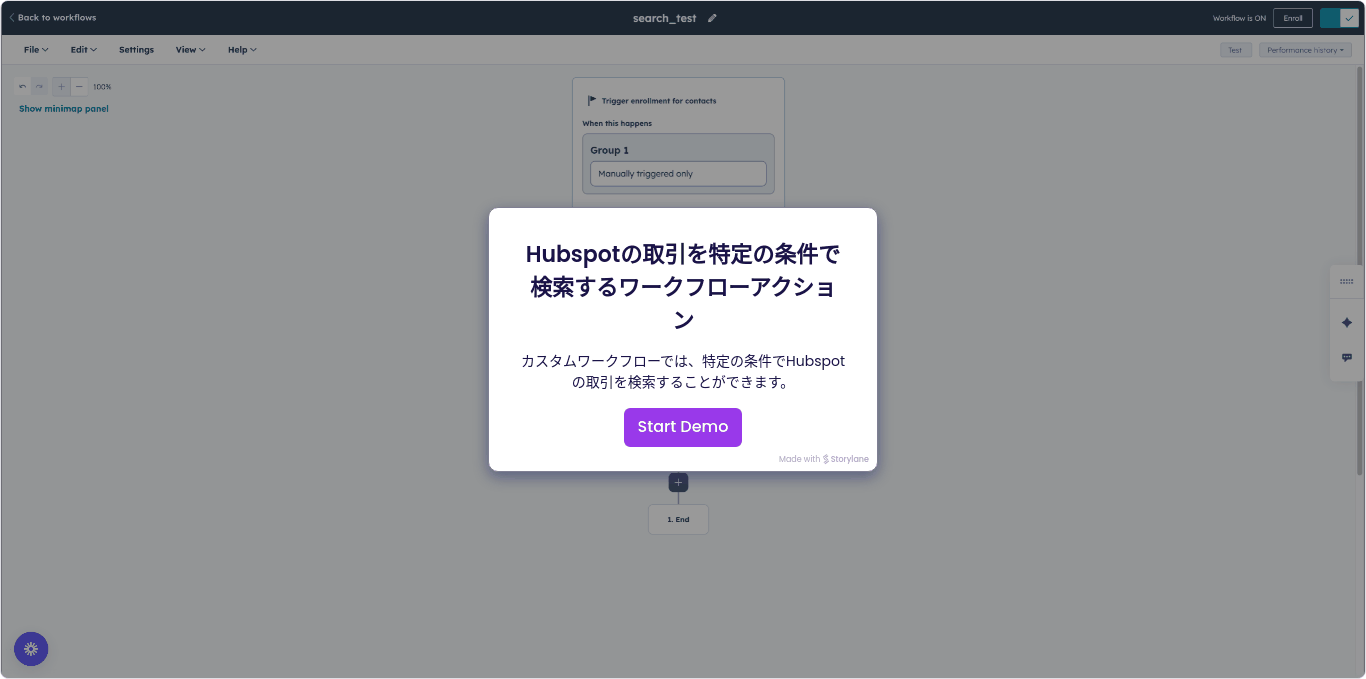The image size is (1366, 679).
Task: Open the Edit menu
Action: (x=83, y=50)
